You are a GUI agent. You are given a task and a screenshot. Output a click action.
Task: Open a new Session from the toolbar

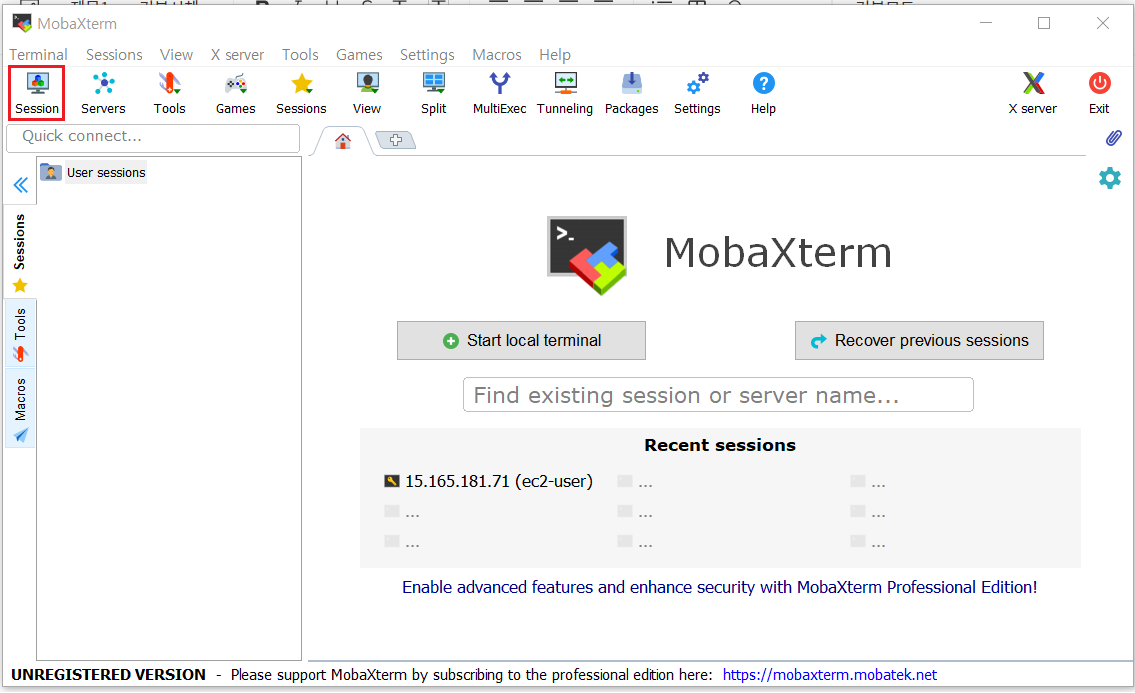coord(37,93)
